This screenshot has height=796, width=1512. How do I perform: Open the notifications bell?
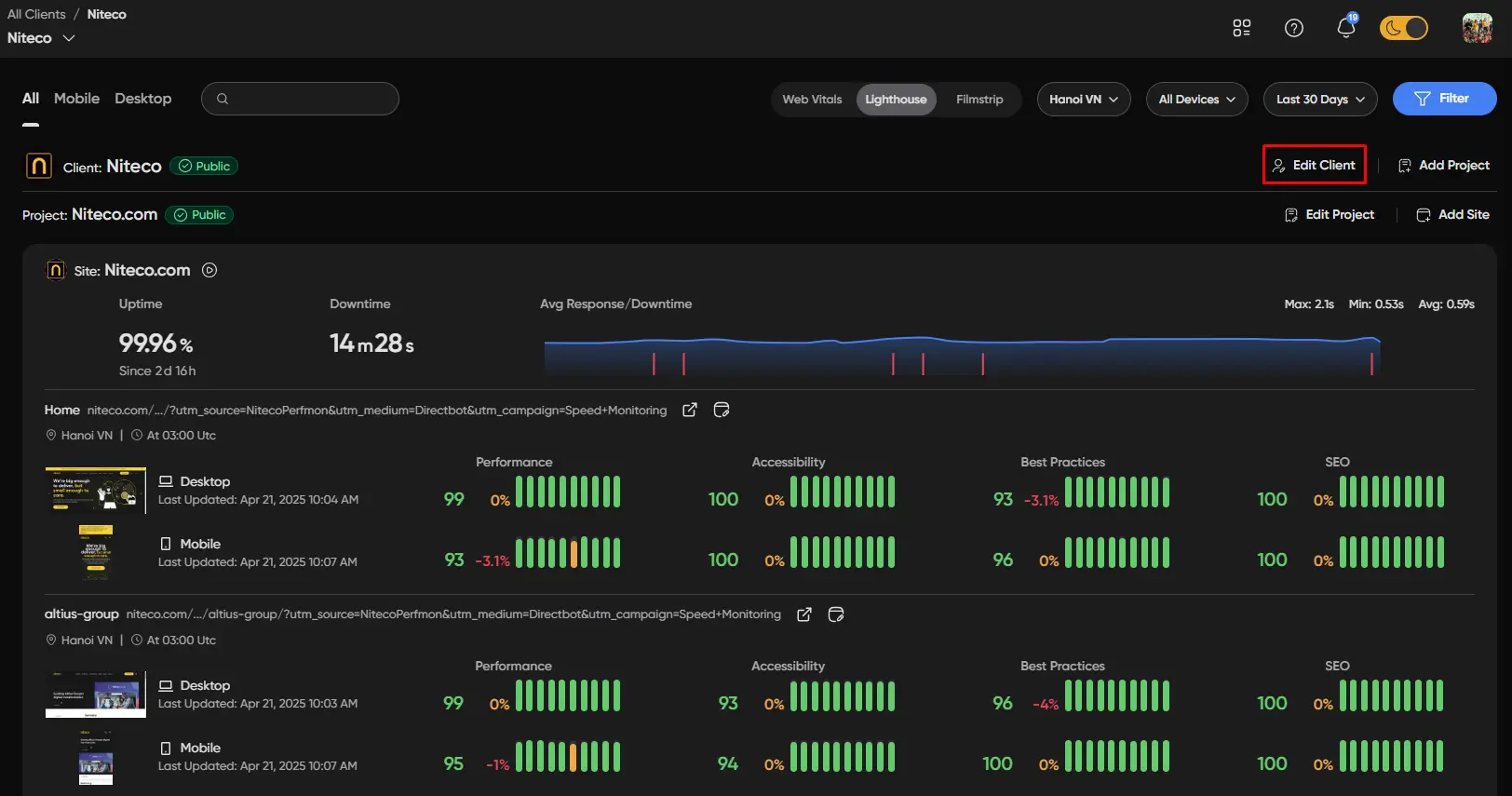1345,28
